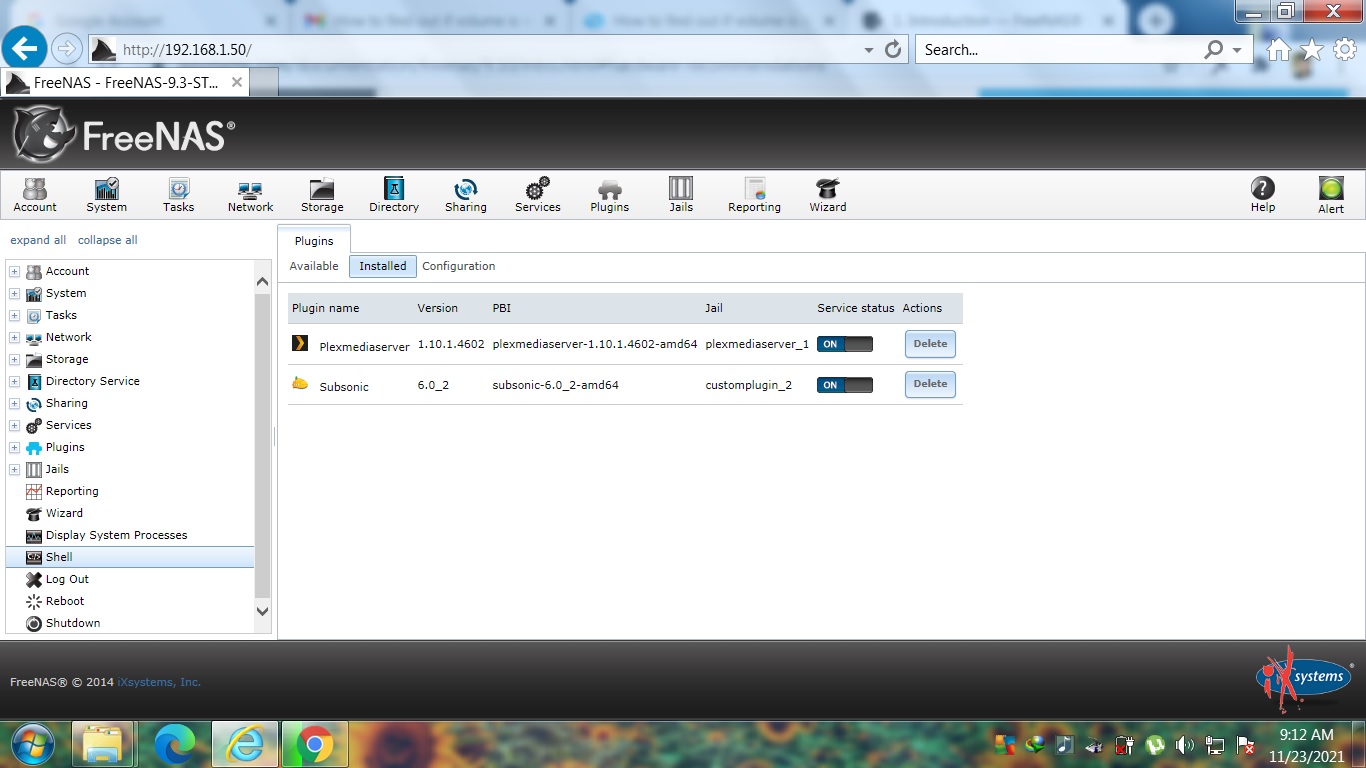
Task: Expand the Plugins tree node
Action: click(x=15, y=447)
